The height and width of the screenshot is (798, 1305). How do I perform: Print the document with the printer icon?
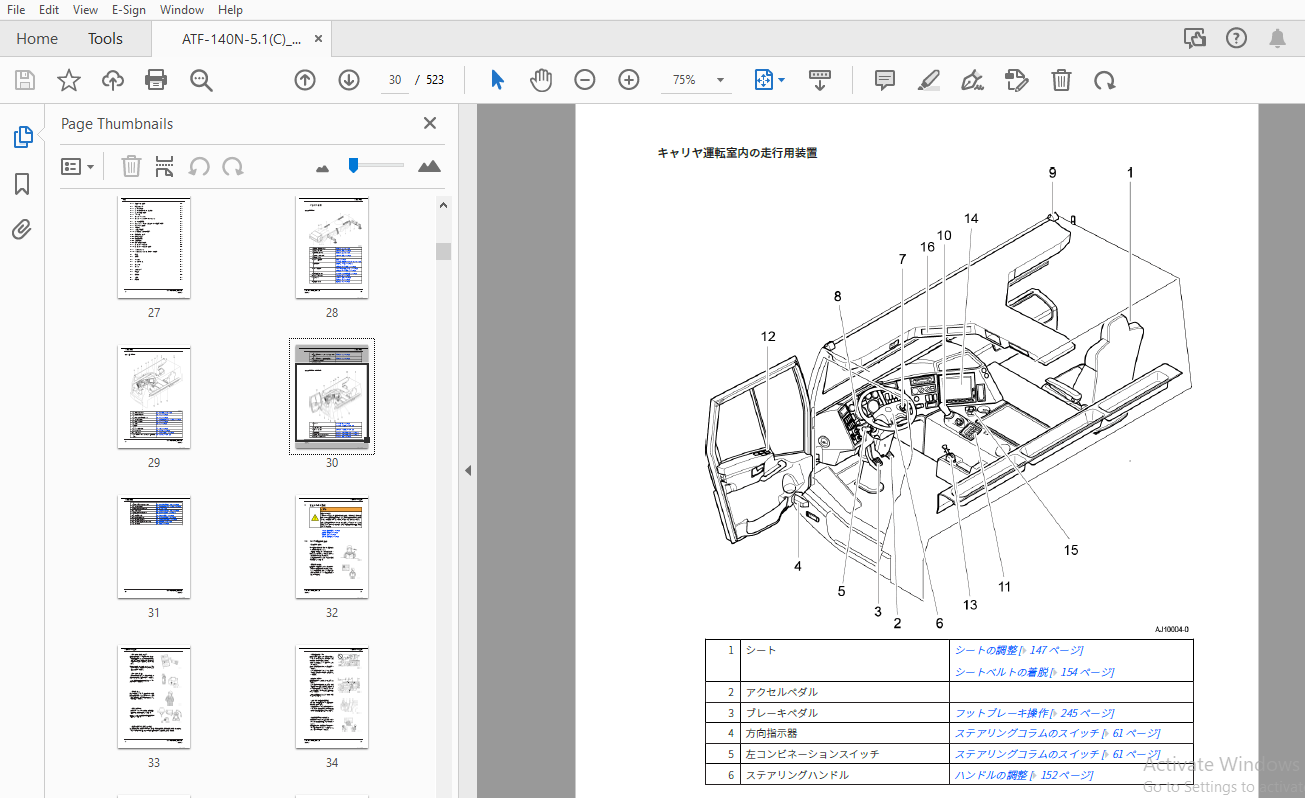[x=156, y=80]
